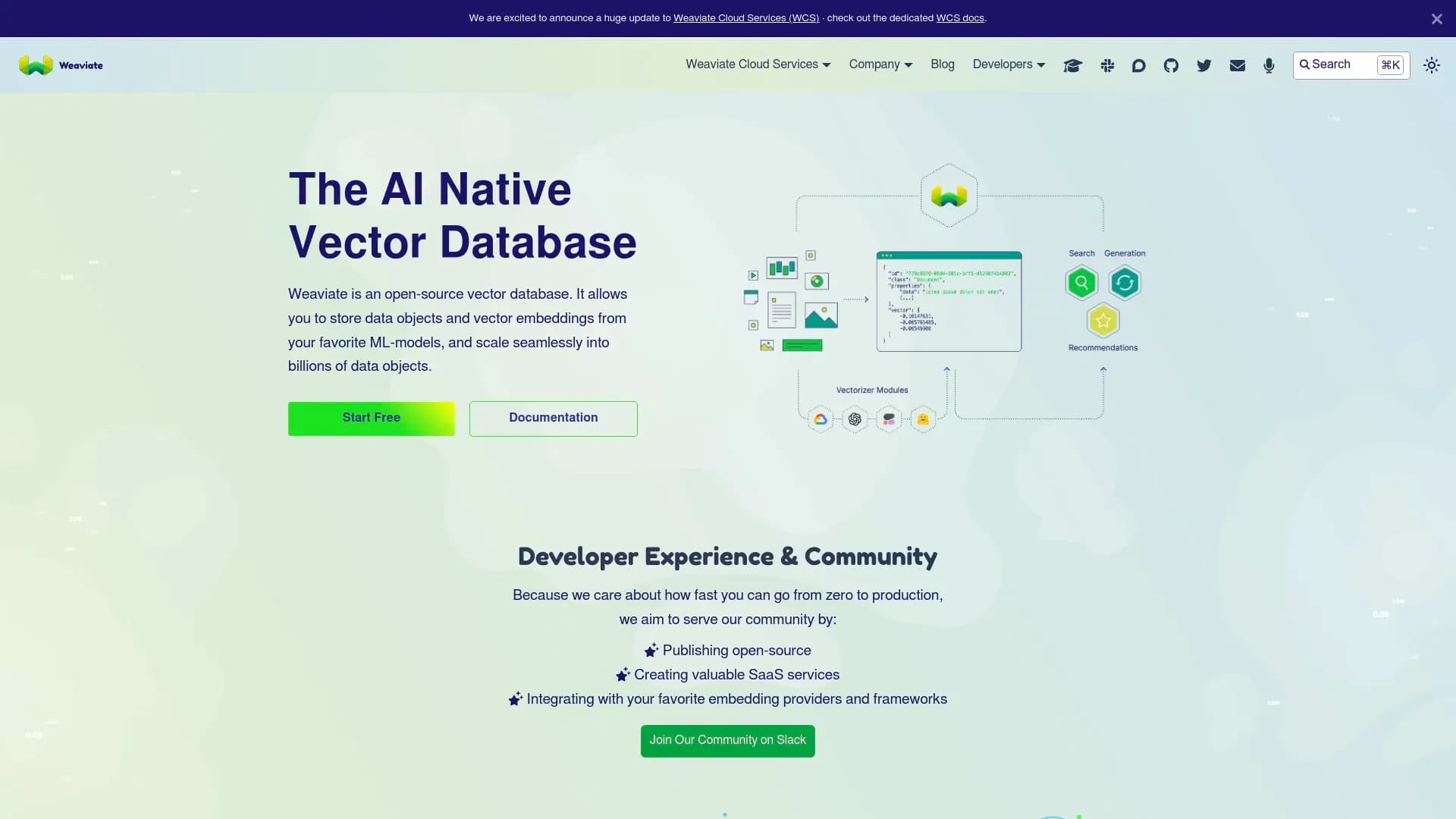Open the Twitter bird icon link

(x=1203, y=65)
